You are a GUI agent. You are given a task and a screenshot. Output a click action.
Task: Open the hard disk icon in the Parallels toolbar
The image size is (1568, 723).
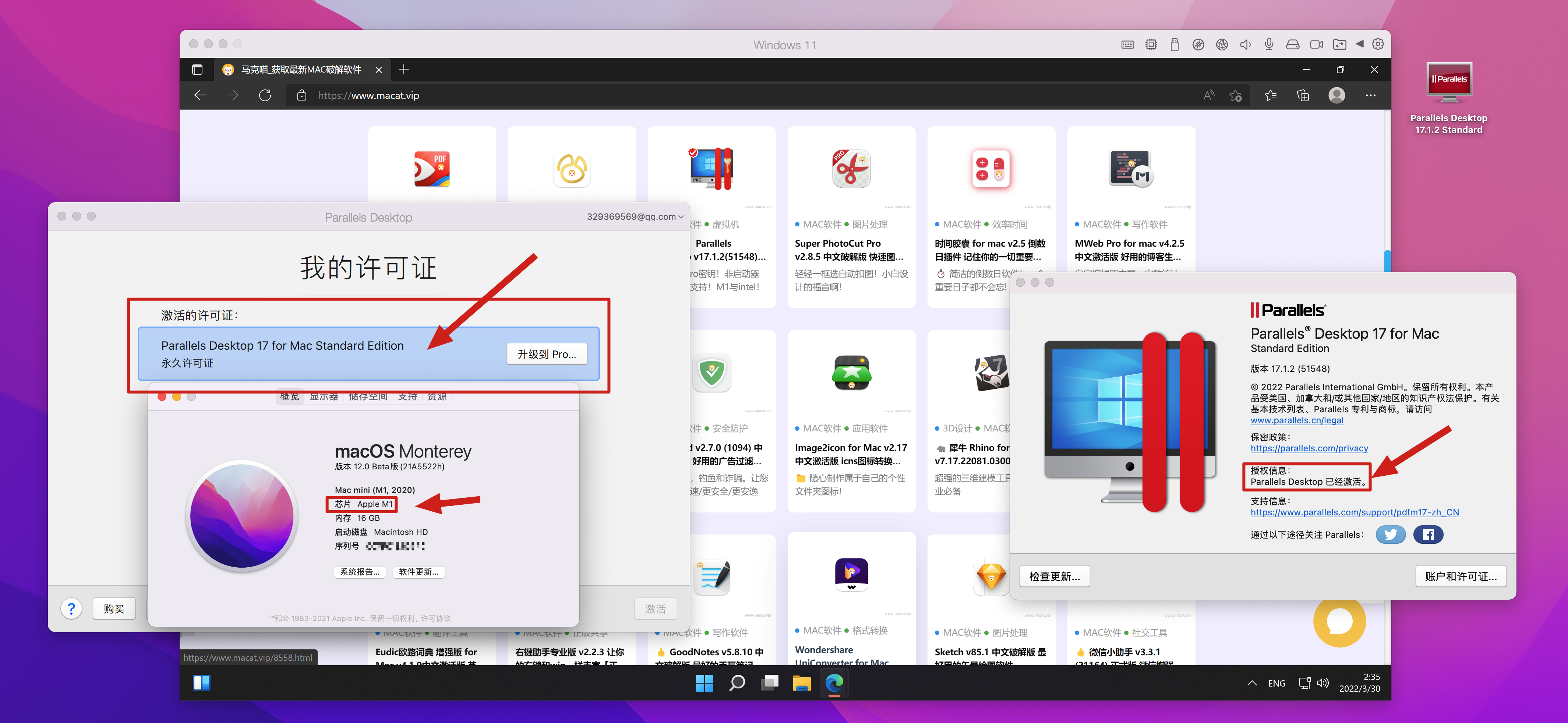pos(1293,45)
